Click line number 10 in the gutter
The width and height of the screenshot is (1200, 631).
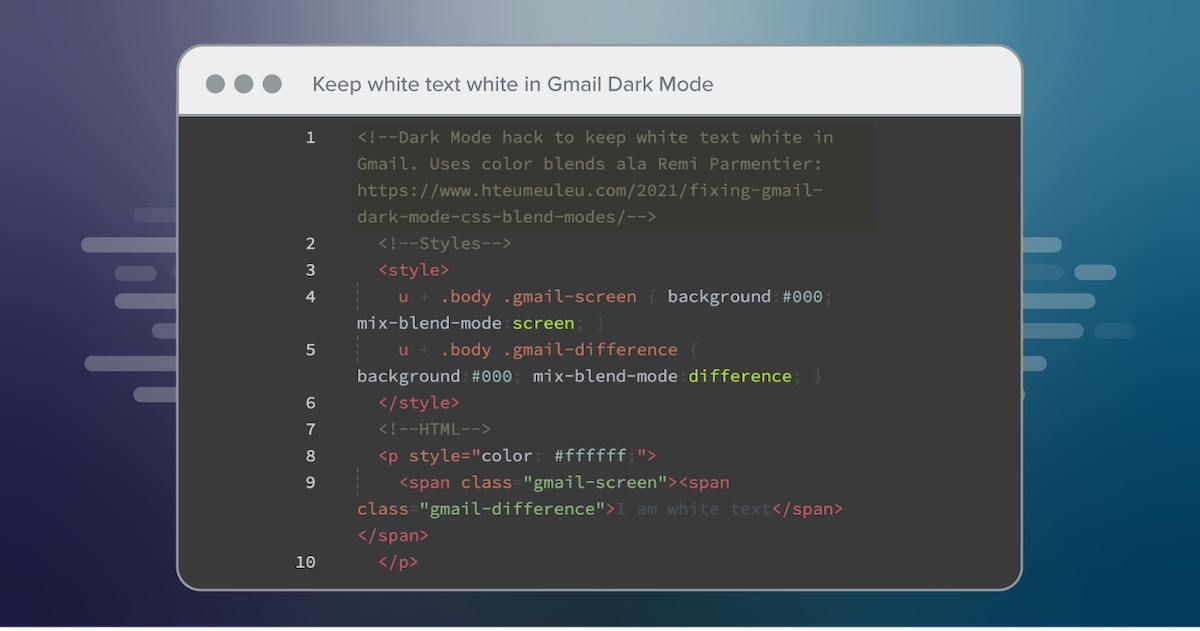305,562
